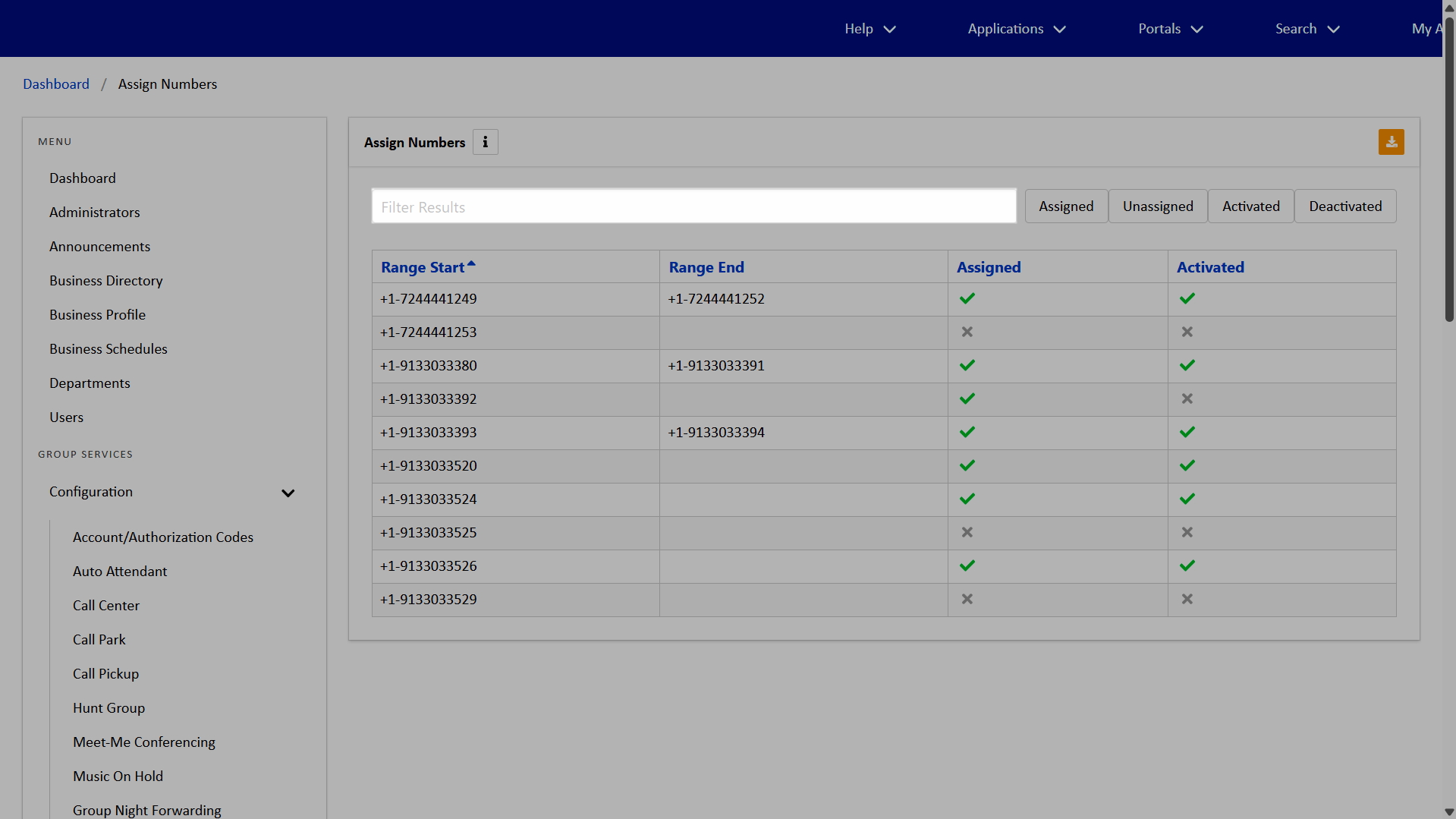Image resolution: width=1456 pixels, height=819 pixels.
Task: Click Assigned X icon for +1-7244441253
Action: tap(967, 332)
